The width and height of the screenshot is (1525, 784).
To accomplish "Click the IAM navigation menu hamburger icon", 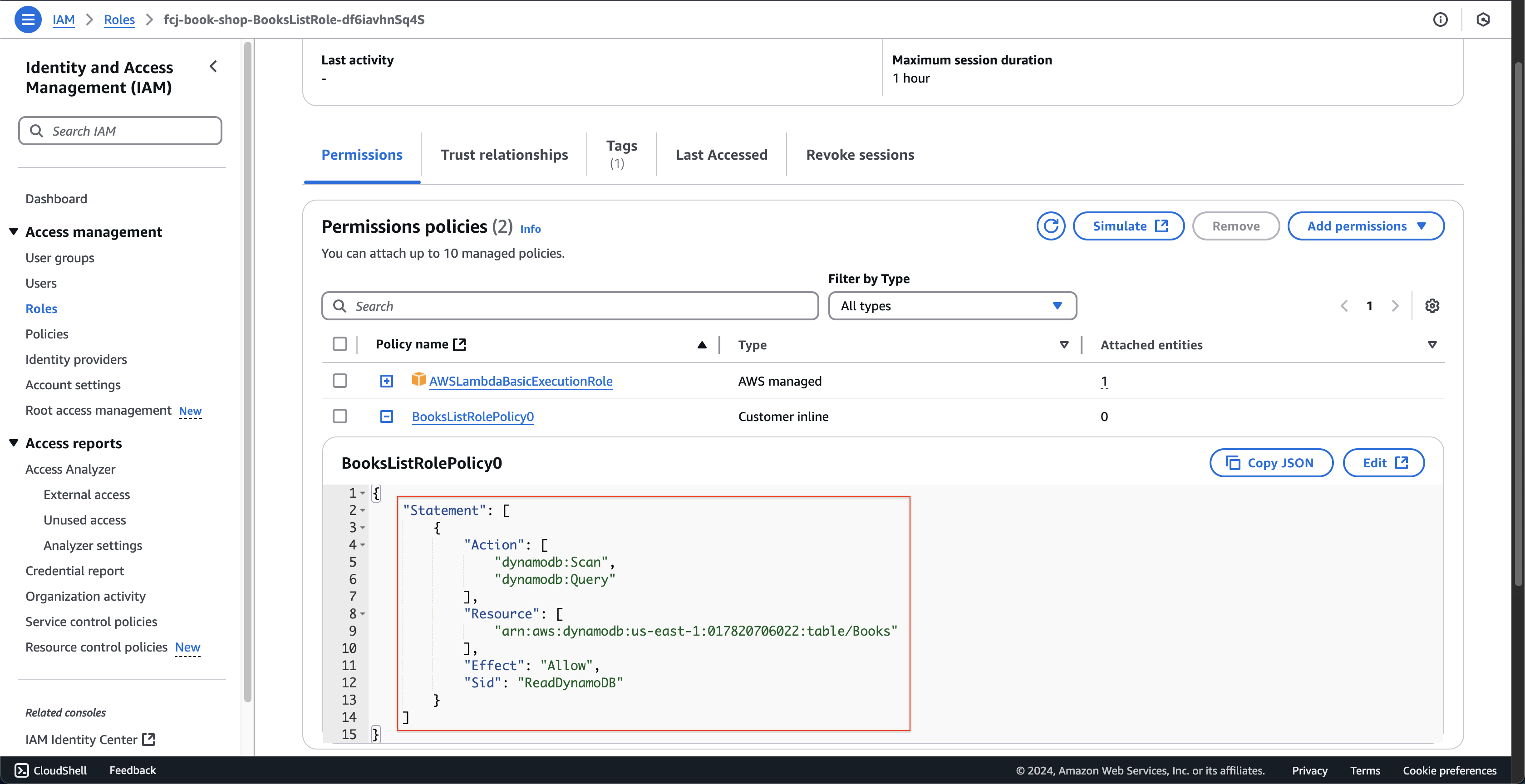I will coord(29,19).
